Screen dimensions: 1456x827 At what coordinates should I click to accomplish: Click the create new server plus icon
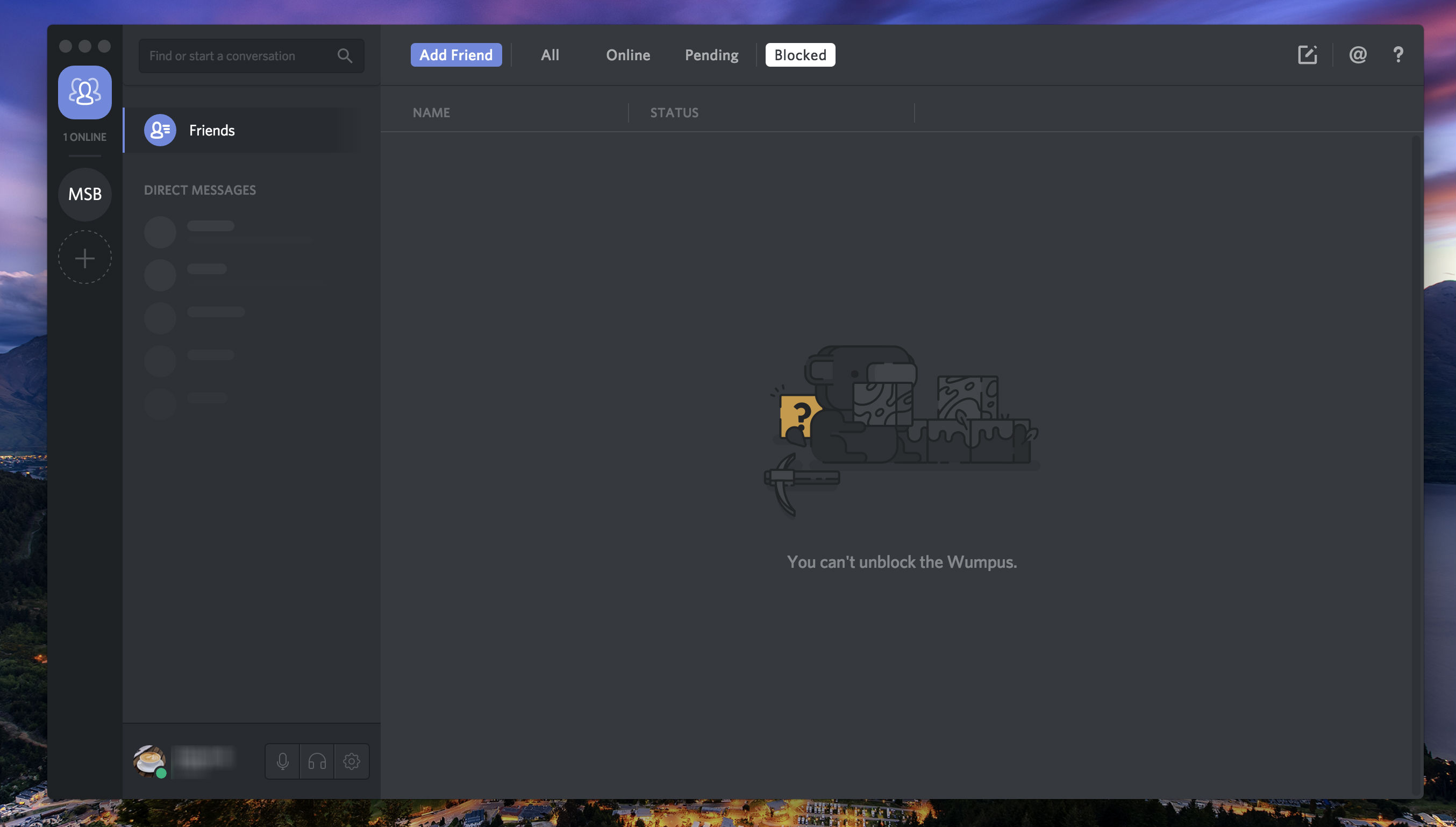click(x=84, y=257)
